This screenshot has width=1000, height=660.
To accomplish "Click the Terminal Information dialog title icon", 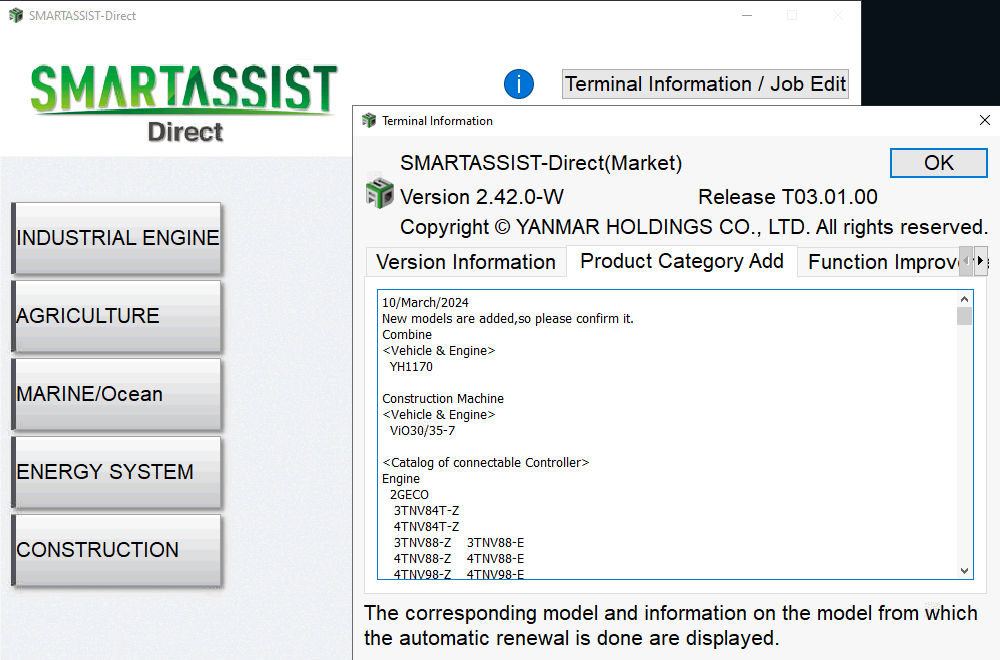I will (x=370, y=121).
